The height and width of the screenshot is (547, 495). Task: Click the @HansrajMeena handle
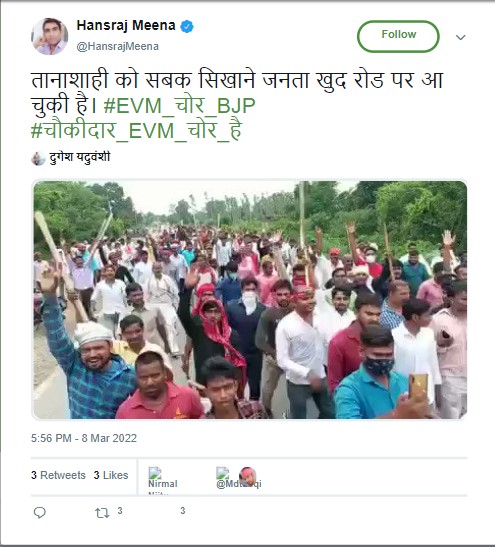pos(118,46)
